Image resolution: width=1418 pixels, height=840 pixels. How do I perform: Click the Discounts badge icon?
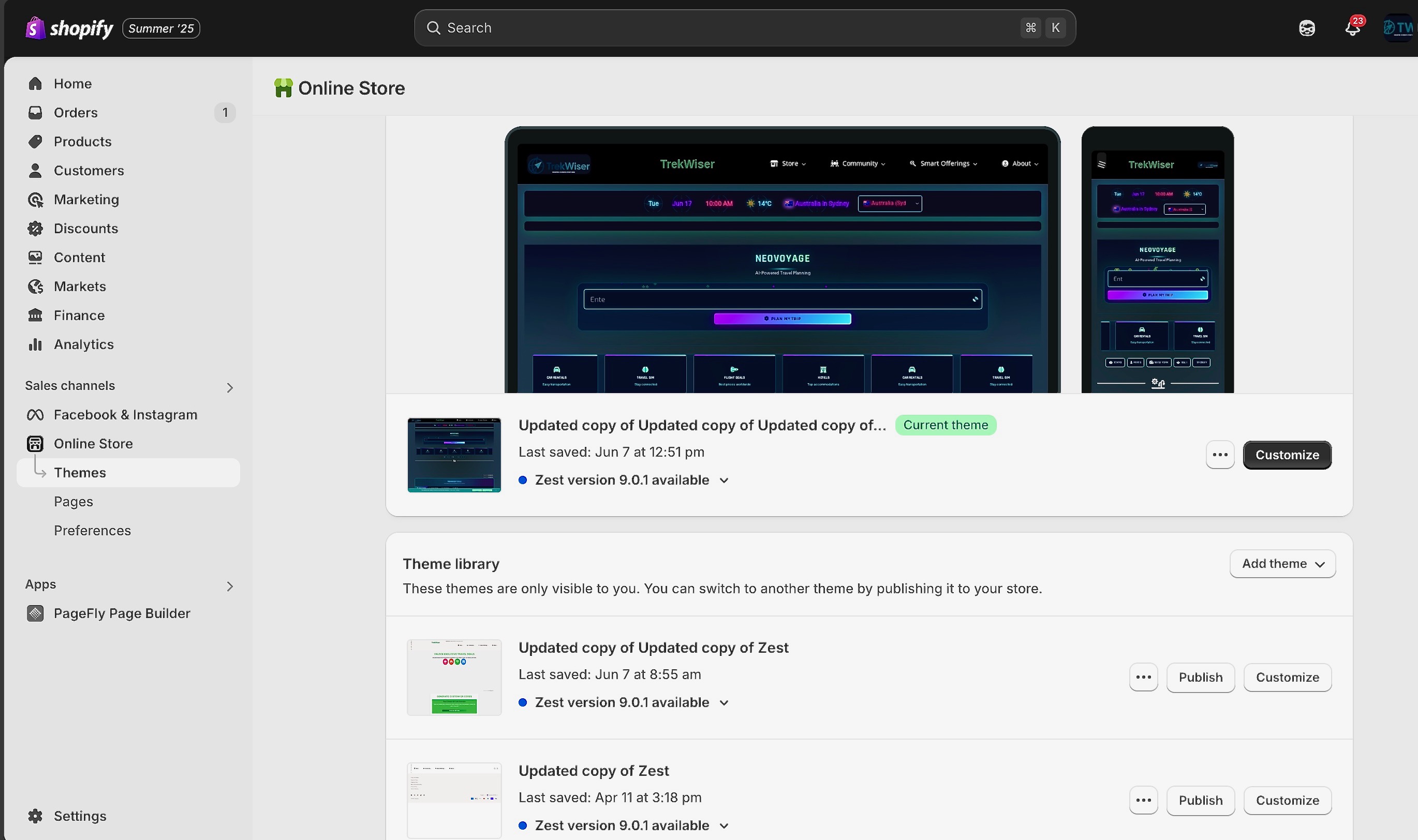[35, 229]
